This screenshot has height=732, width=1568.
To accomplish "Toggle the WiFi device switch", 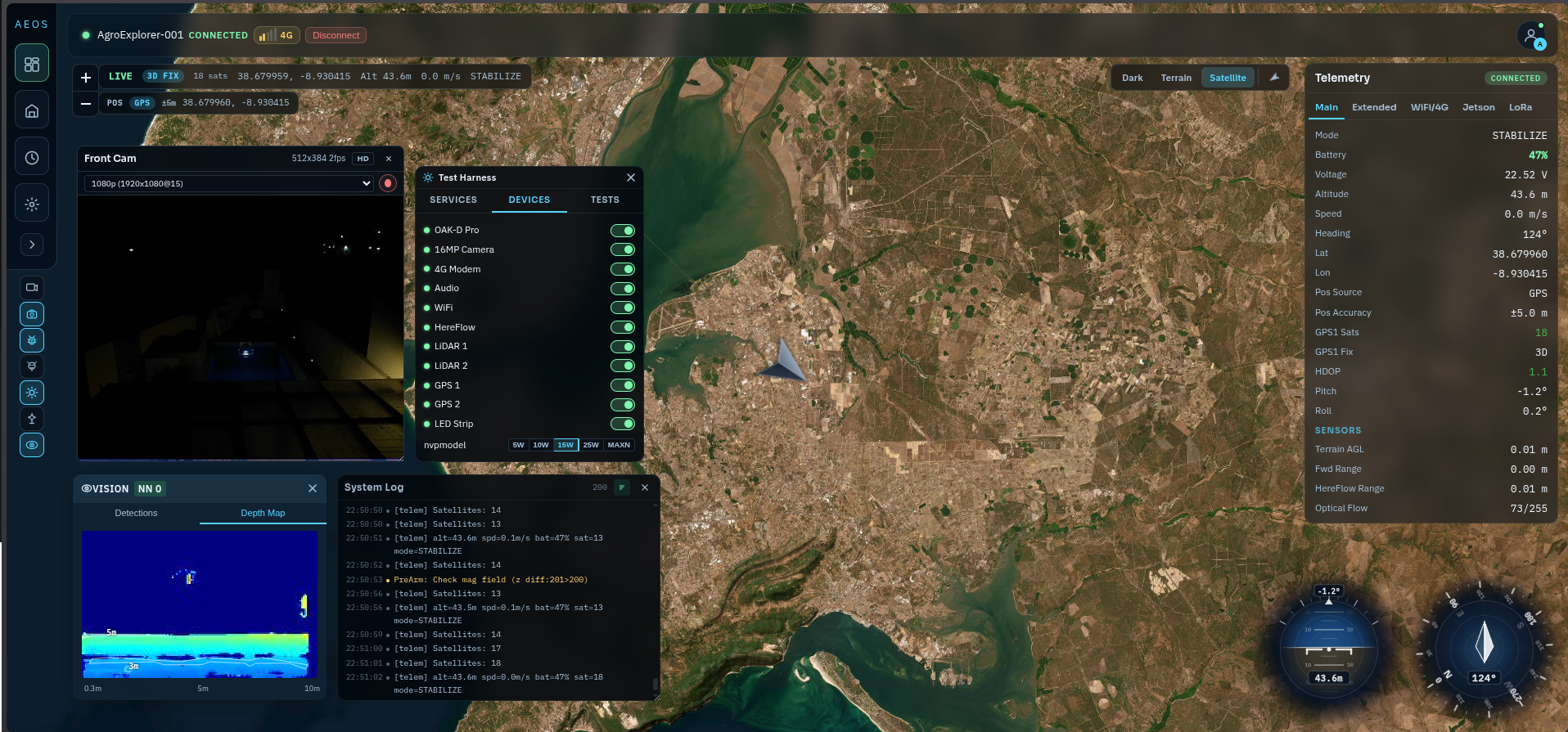I will 623,308.
